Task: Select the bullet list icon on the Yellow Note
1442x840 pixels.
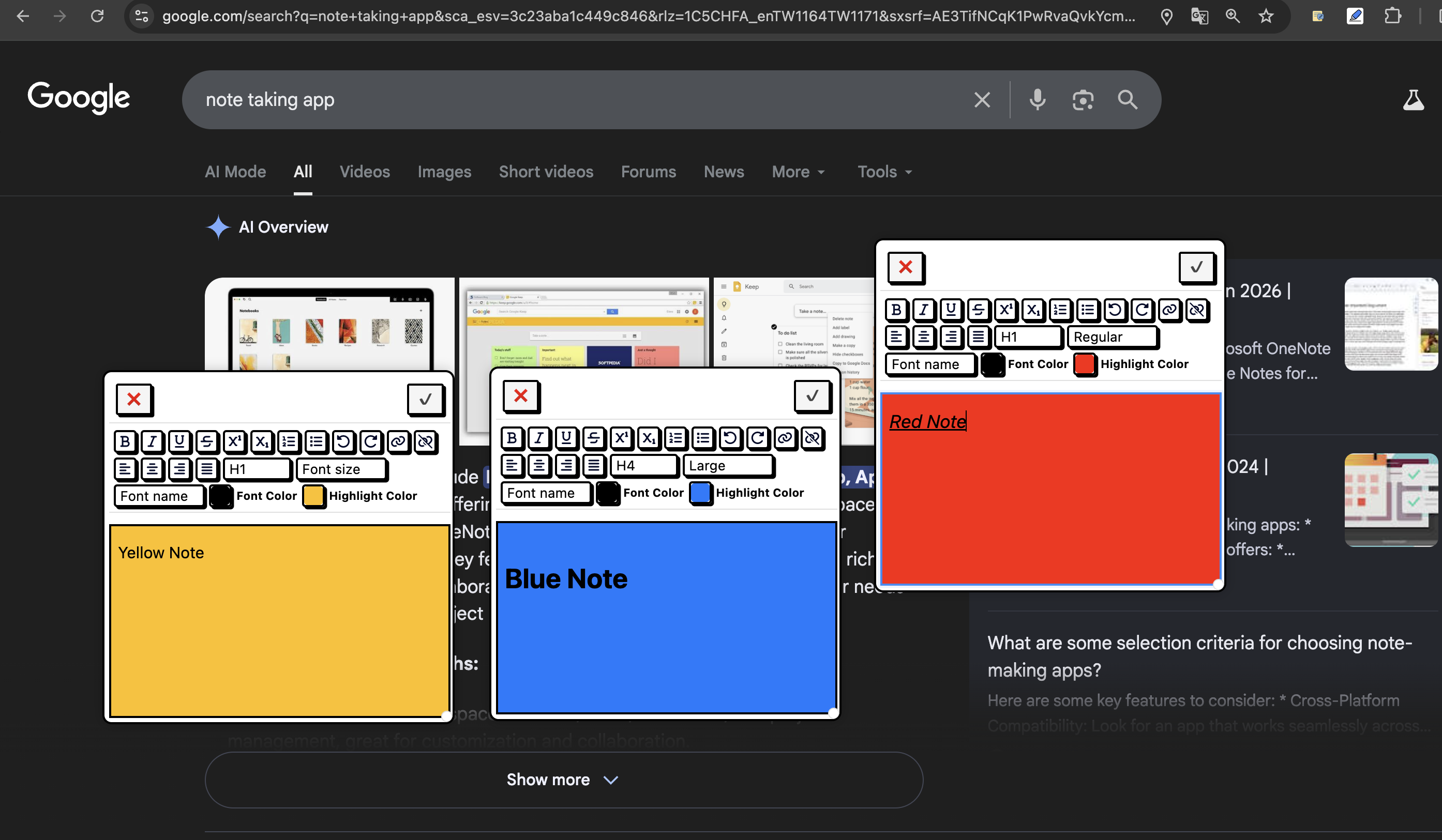Action: (317, 441)
